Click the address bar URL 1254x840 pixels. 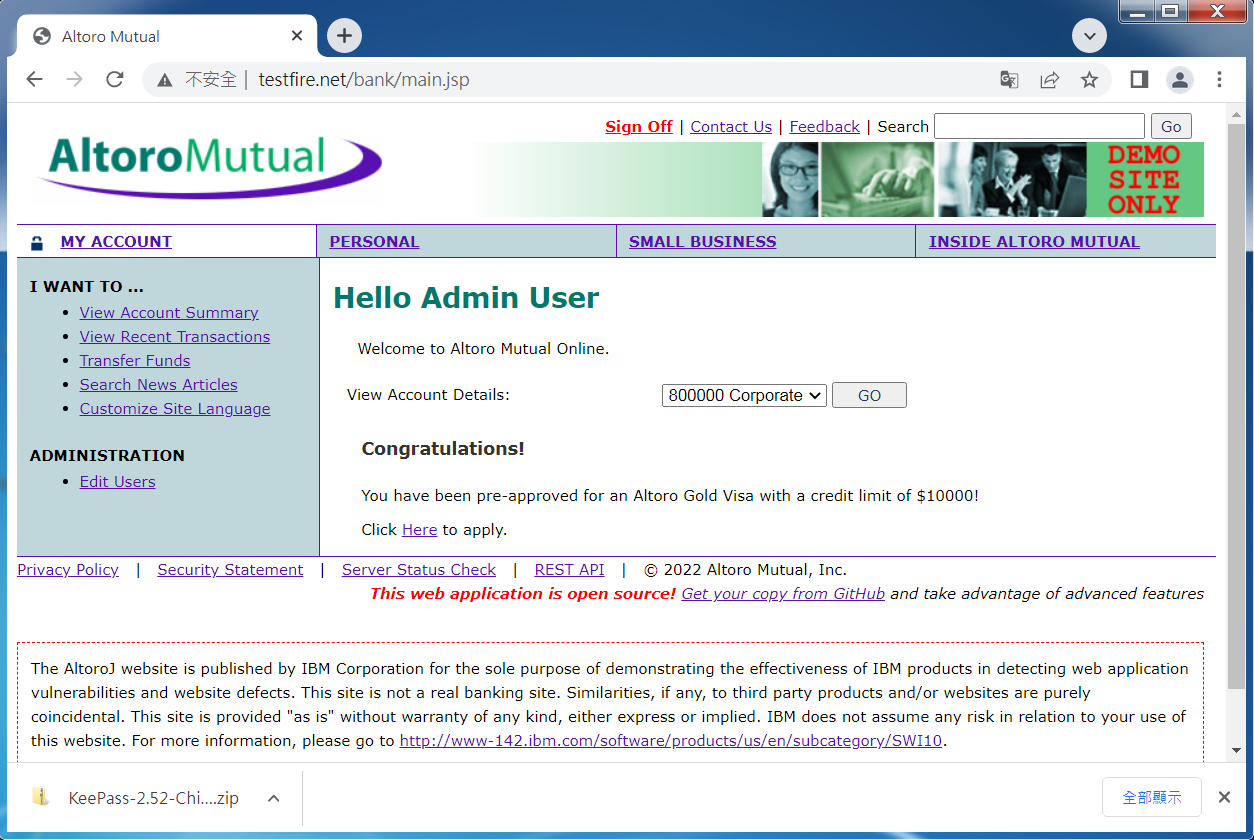tap(364, 80)
